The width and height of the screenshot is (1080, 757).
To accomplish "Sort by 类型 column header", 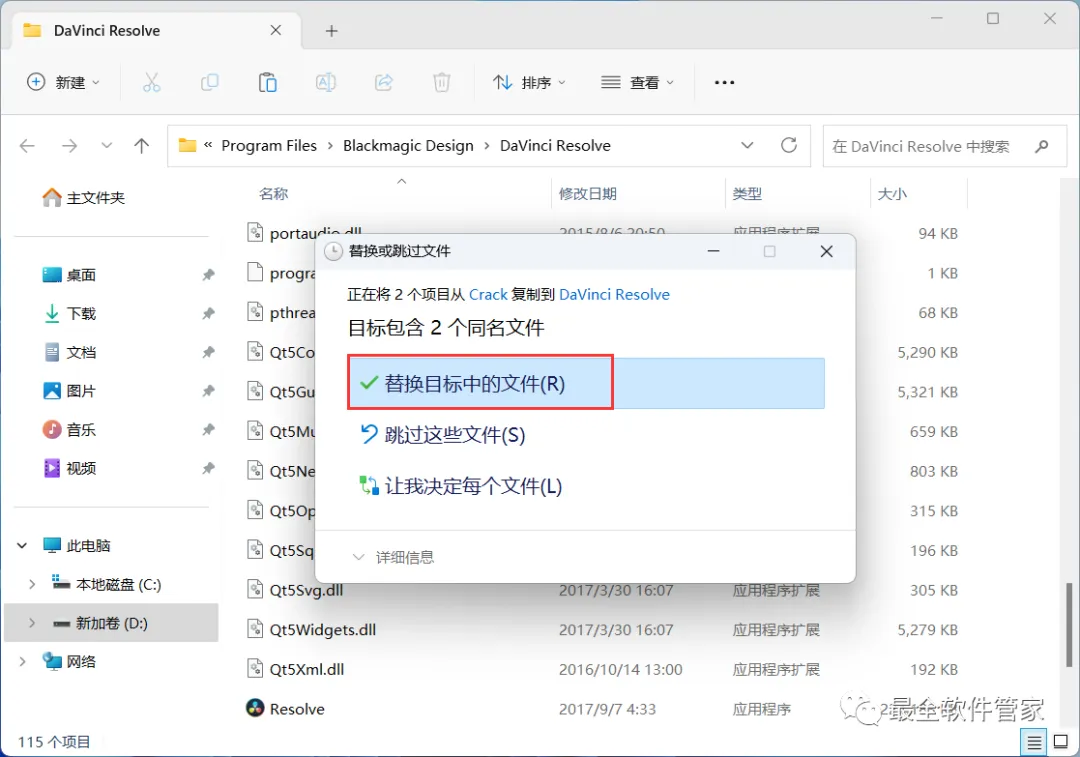I will click(x=747, y=194).
